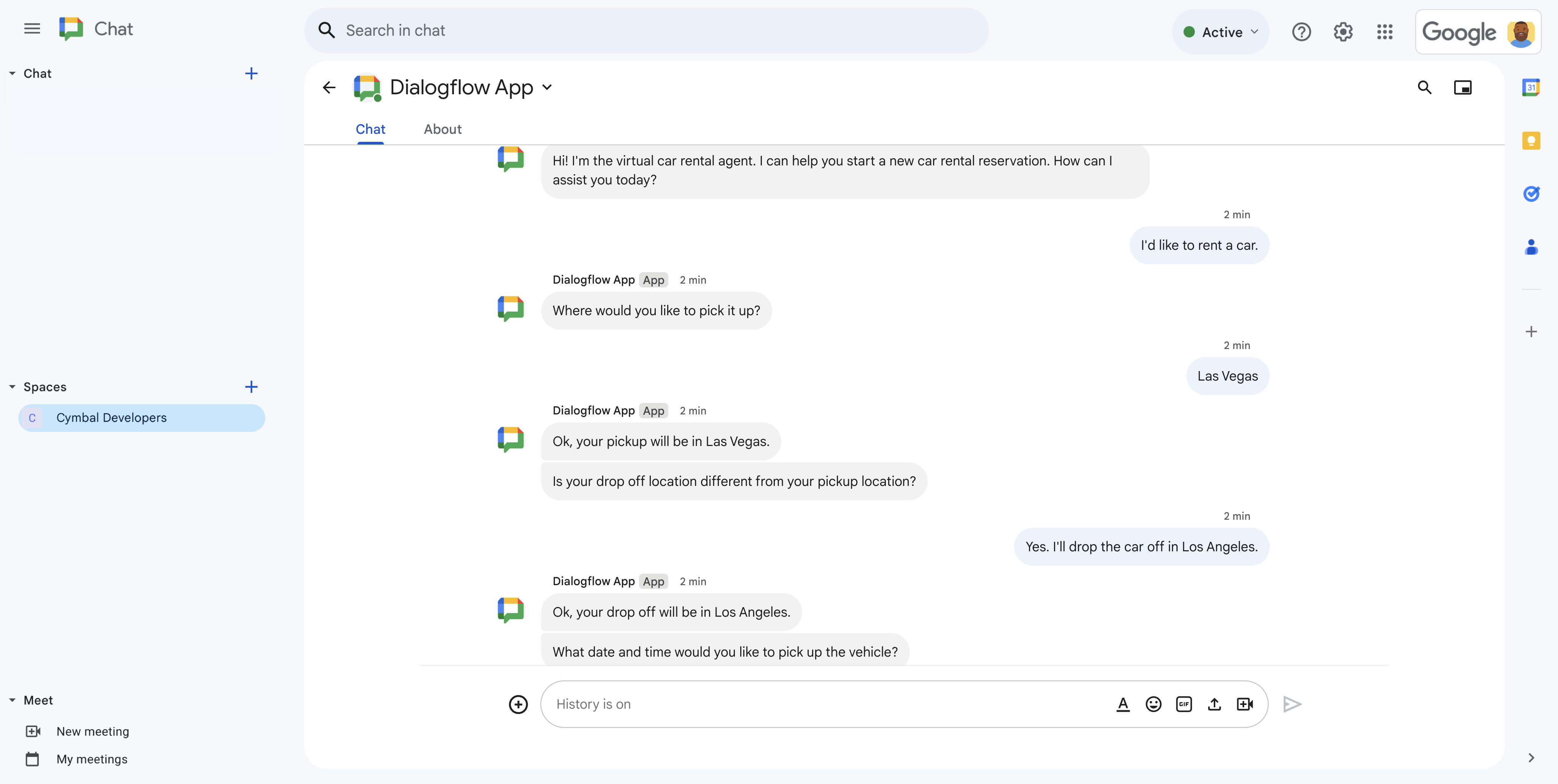Click the attach files upload icon
The height and width of the screenshot is (784, 1558).
coord(1214,704)
